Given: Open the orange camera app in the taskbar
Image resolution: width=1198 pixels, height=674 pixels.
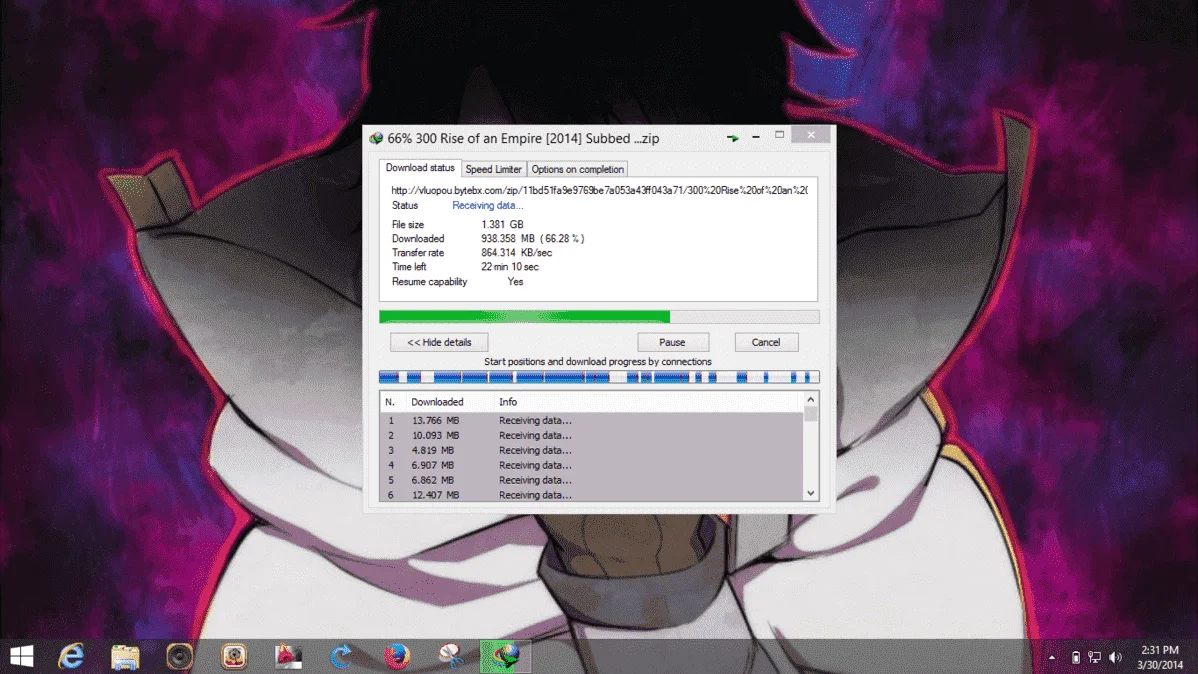Looking at the screenshot, I should coord(234,656).
